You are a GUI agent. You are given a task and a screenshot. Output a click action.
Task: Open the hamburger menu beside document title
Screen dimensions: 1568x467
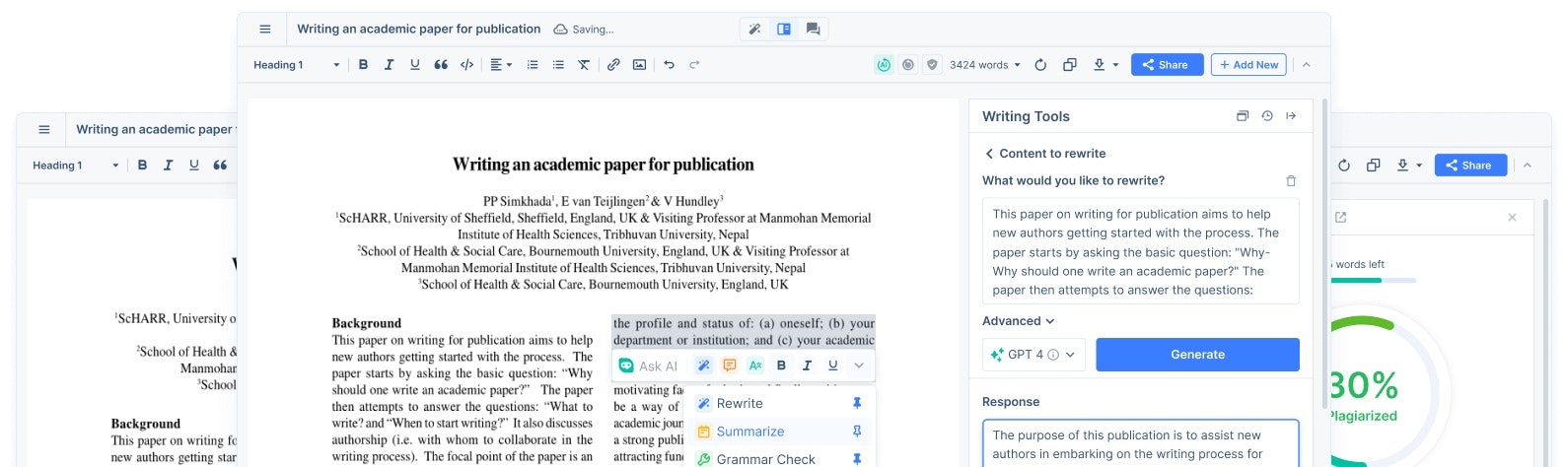(x=264, y=30)
